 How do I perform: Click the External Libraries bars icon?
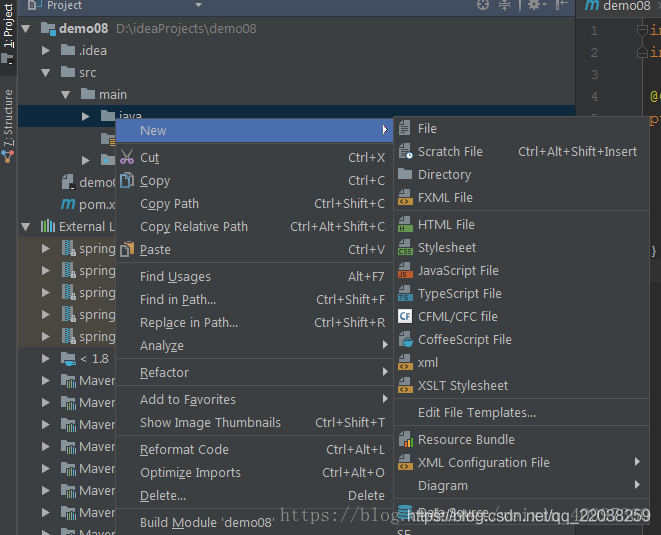(48, 226)
